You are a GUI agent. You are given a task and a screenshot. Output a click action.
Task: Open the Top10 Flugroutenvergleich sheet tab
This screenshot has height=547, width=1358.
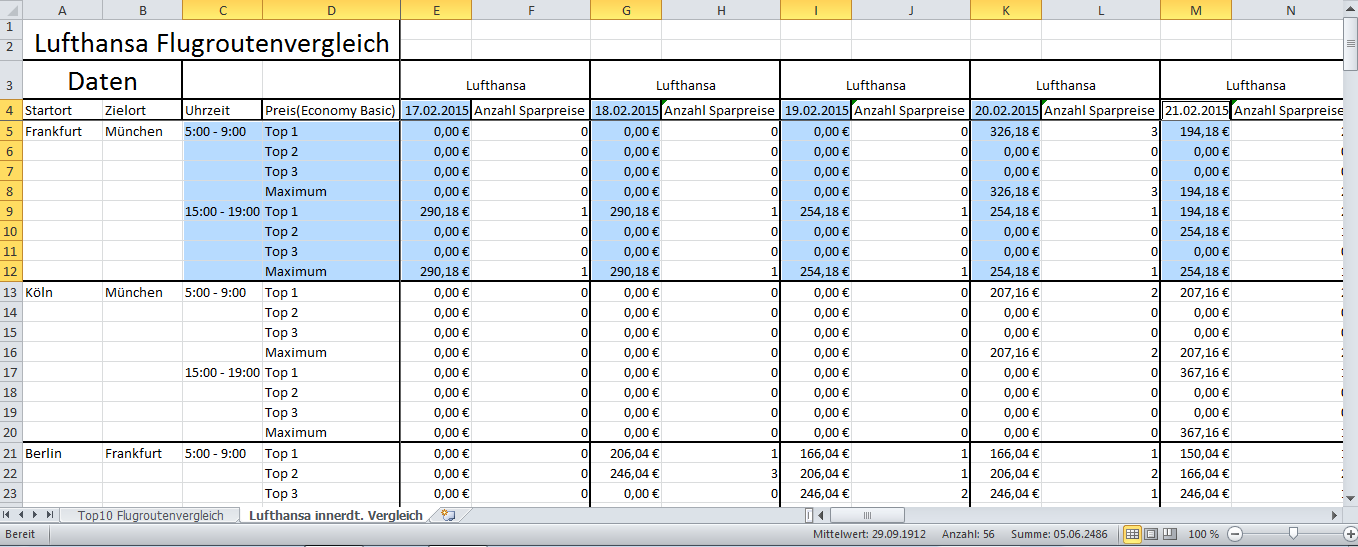pyautogui.click(x=151, y=515)
